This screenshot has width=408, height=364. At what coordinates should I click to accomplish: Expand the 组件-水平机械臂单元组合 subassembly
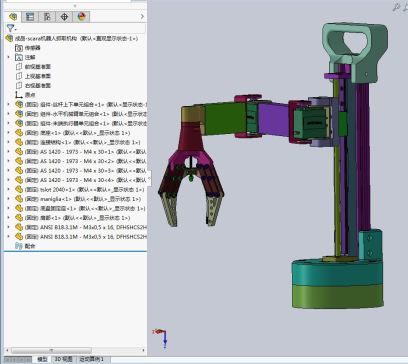(x=8, y=114)
